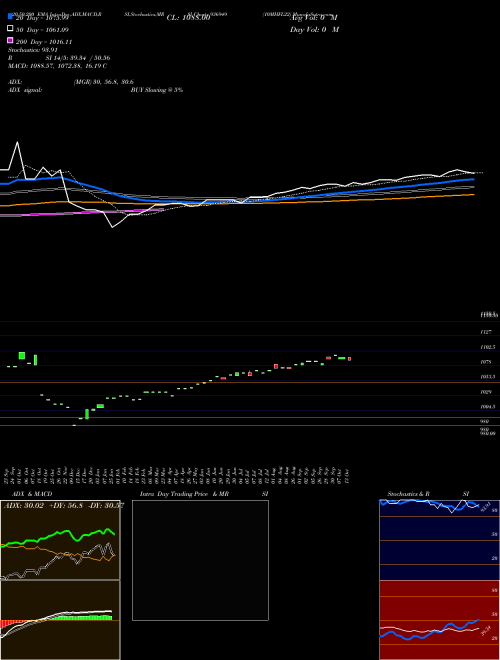Click the 'Avg Vol: 0 M' label
The height and width of the screenshot is (660, 500).
[314, 18]
